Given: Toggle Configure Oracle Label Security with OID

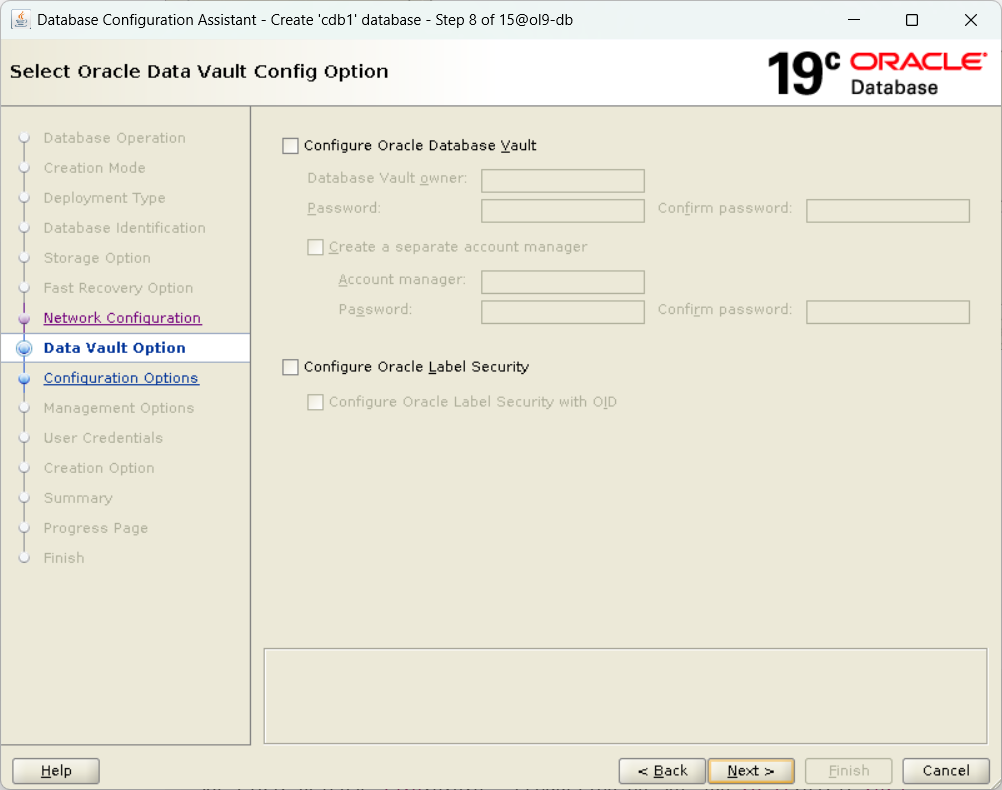Looking at the screenshot, I should tap(315, 402).
